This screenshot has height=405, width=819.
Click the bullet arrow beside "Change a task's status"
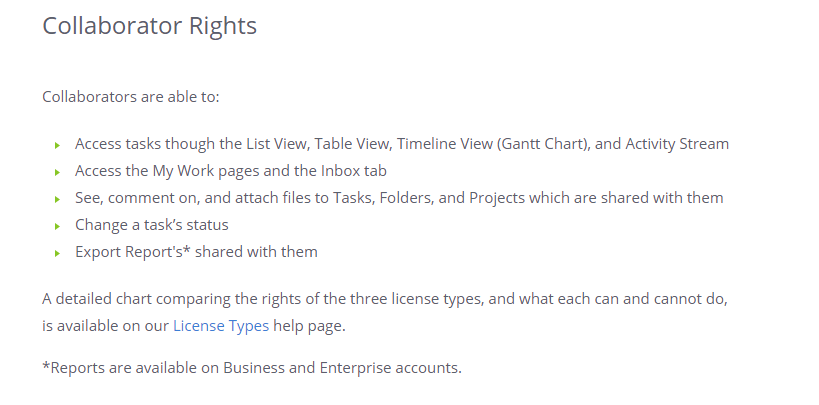[58, 226]
